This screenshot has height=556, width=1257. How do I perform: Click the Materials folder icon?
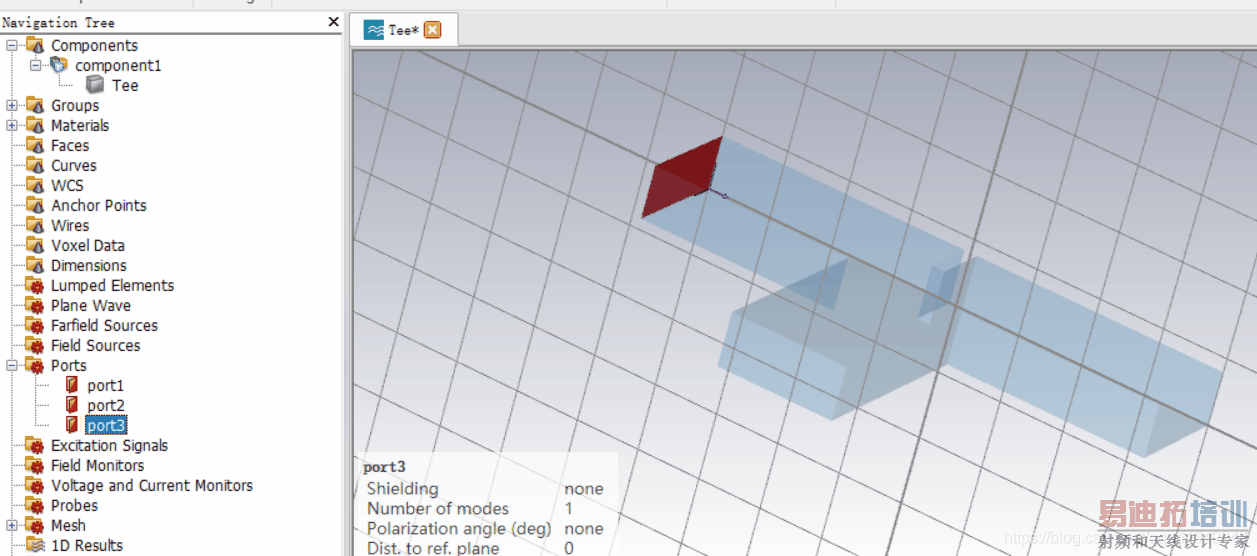tap(35, 125)
